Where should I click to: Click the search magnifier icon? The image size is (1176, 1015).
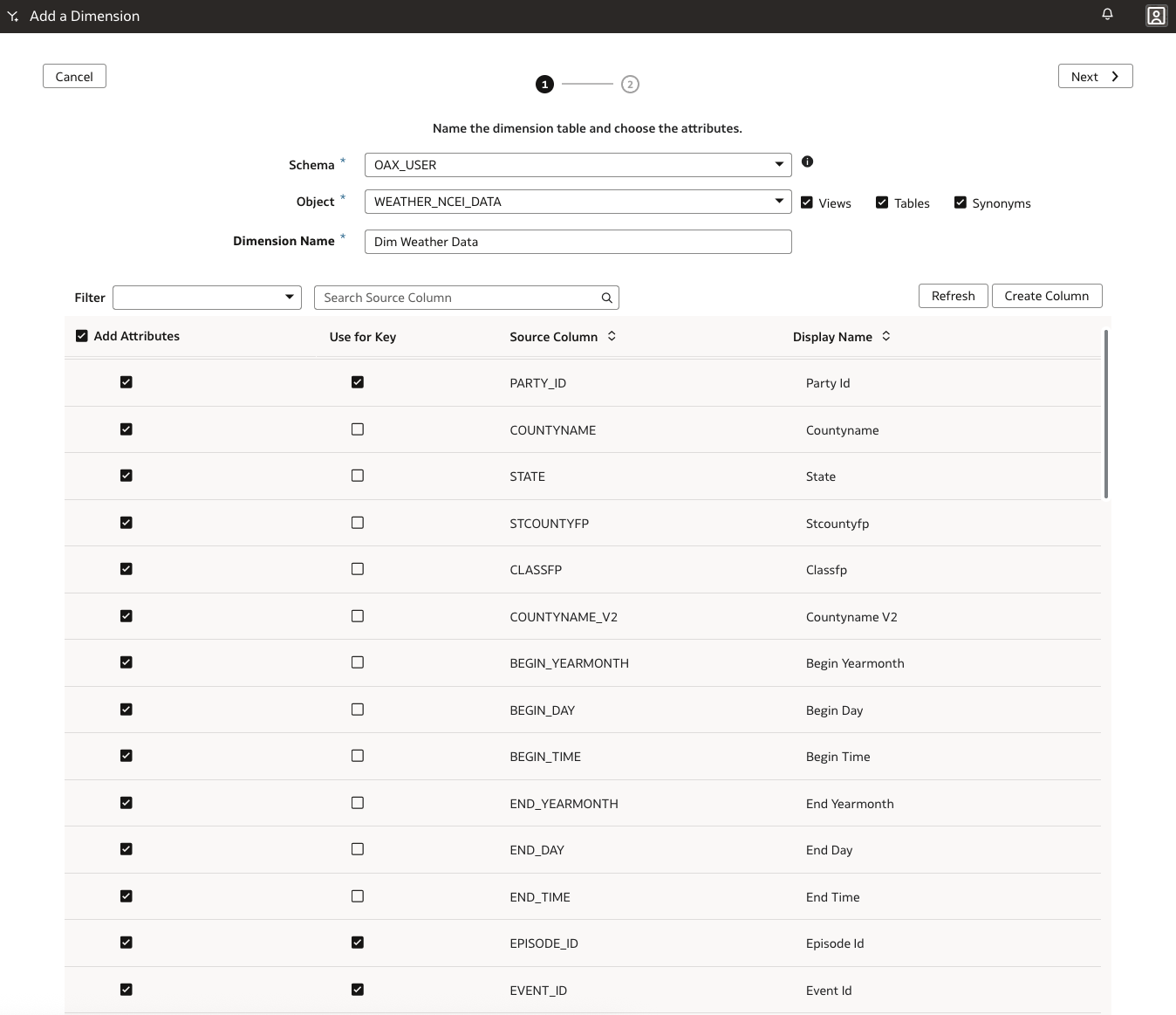coord(606,298)
